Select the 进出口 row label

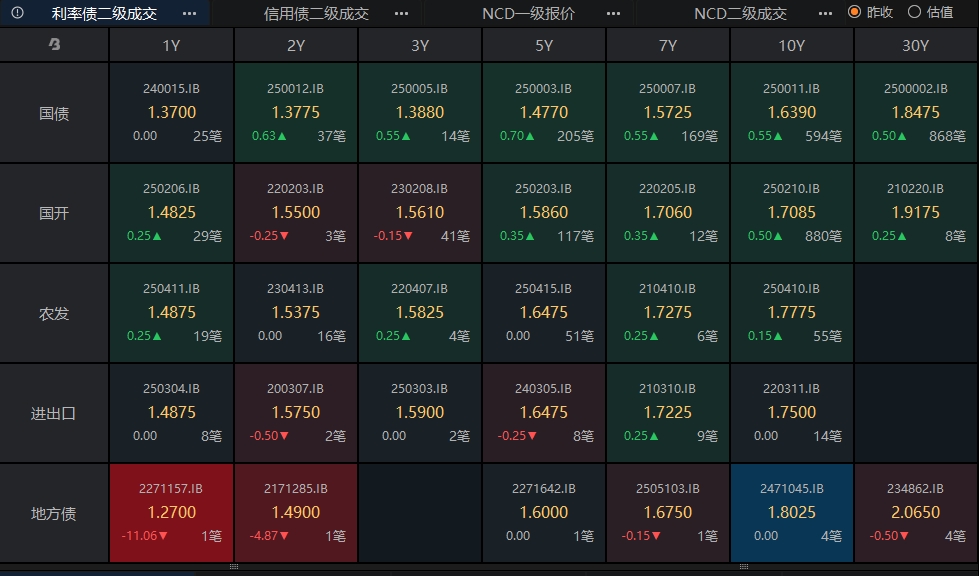coord(54,413)
